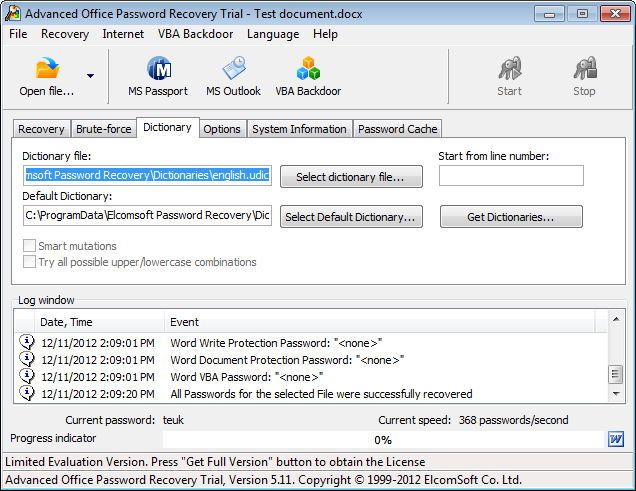Select the "Word VBA Password" log entry
636x491 pixels.
tap(312, 377)
